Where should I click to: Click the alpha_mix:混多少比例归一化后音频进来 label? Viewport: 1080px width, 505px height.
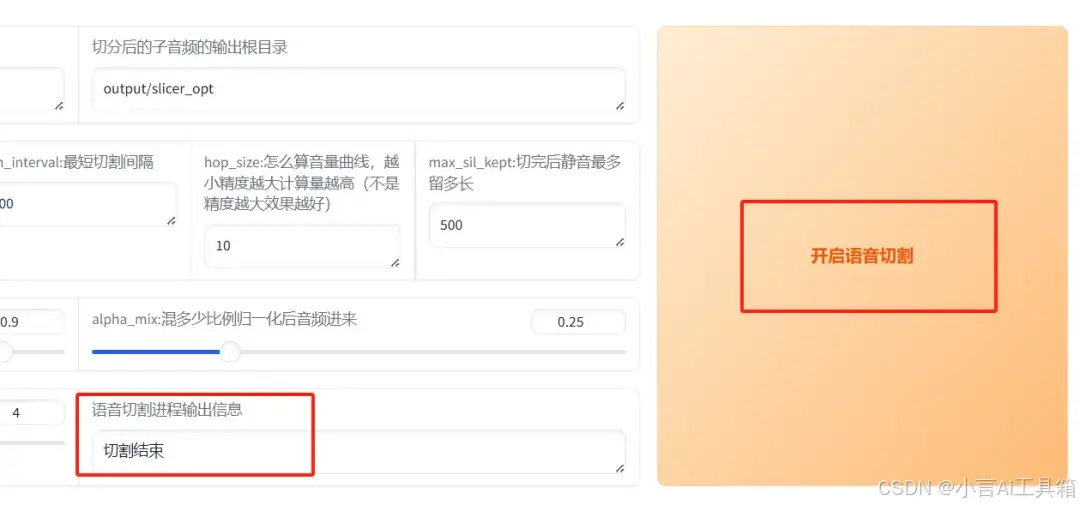click(x=225, y=319)
